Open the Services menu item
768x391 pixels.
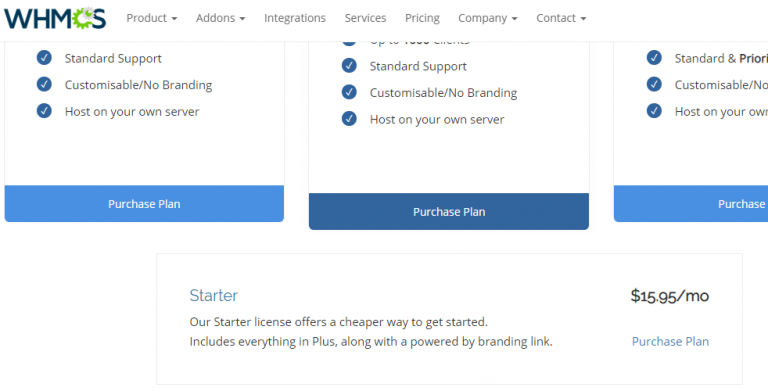tap(365, 18)
